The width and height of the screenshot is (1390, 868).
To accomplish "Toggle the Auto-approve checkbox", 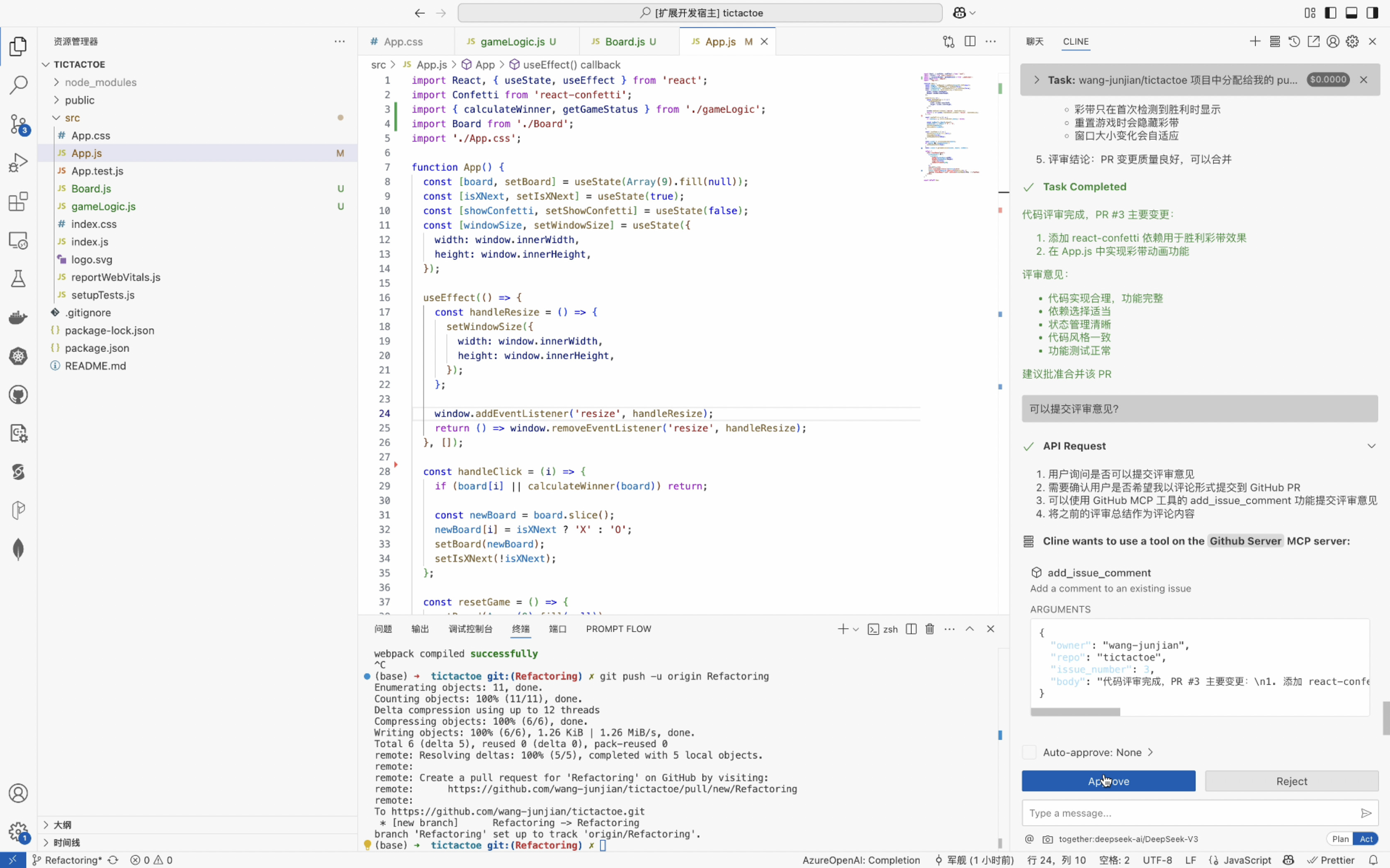I will pyautogui.click(x=1029, y=752).
